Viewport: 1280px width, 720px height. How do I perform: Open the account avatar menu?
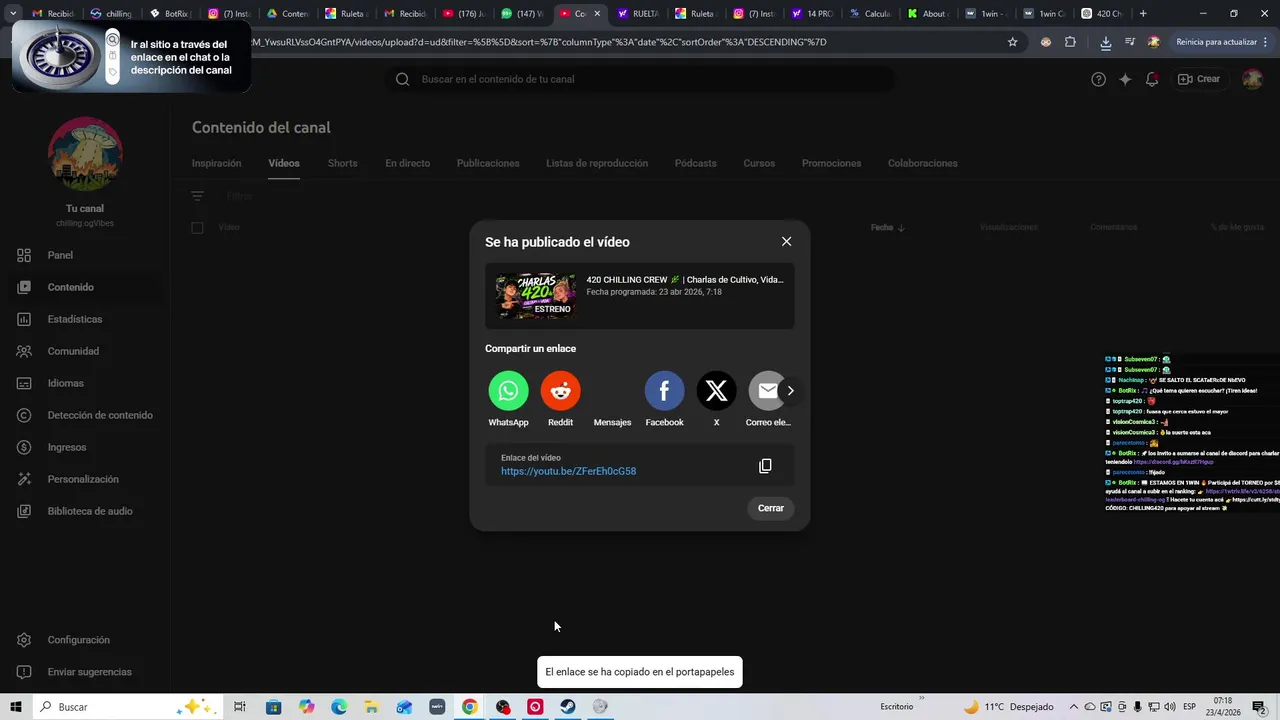(x=1252, y=79)
